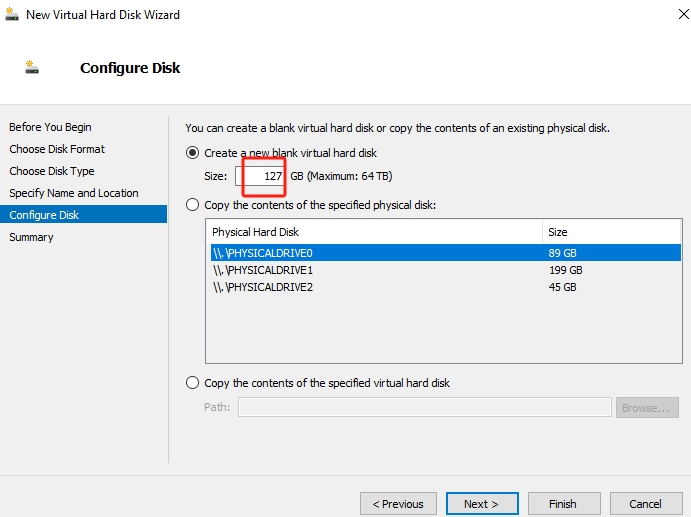Image resolution: width=691 pixels, height=517 pixels.
Task: Go to the Choose Disk Type step
Action: pyautogui.click(x=52, y=171)
